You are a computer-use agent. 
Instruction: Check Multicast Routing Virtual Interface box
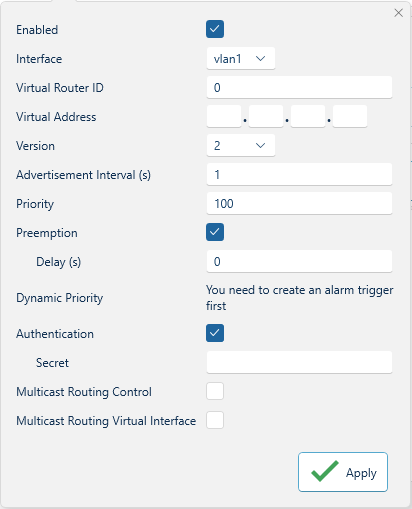click(215, 420)
